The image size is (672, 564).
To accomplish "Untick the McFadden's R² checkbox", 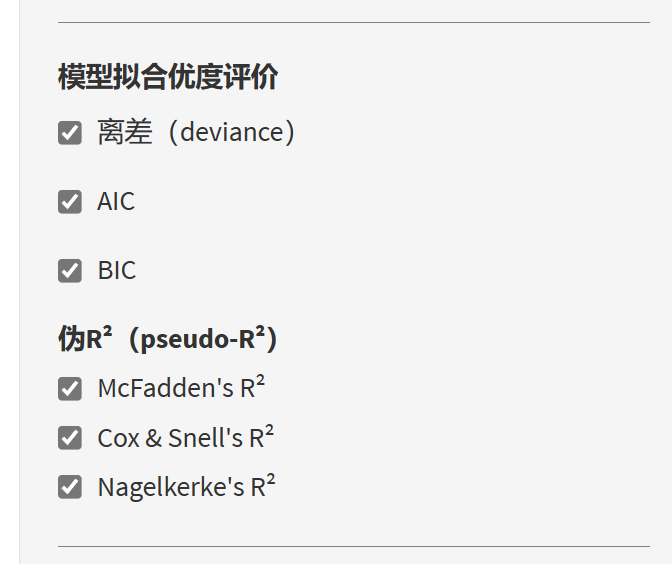I will click(70, 389).
